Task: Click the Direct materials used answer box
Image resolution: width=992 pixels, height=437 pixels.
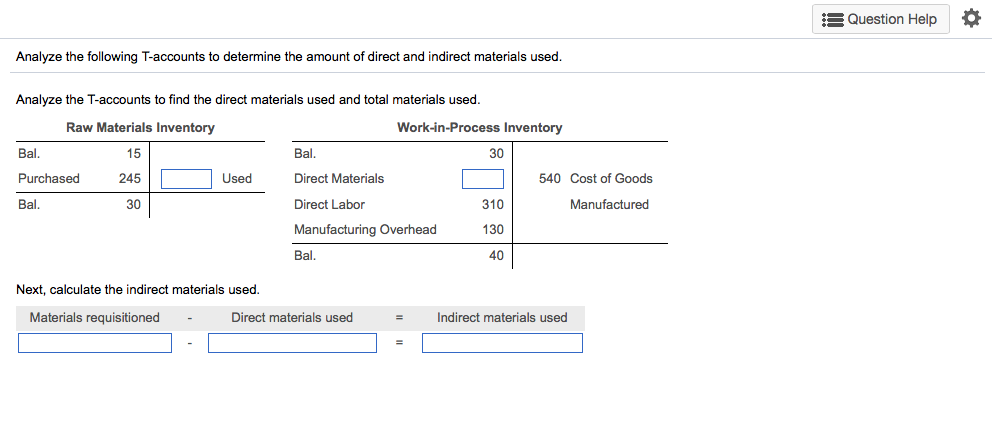Action: coord(292,343)
